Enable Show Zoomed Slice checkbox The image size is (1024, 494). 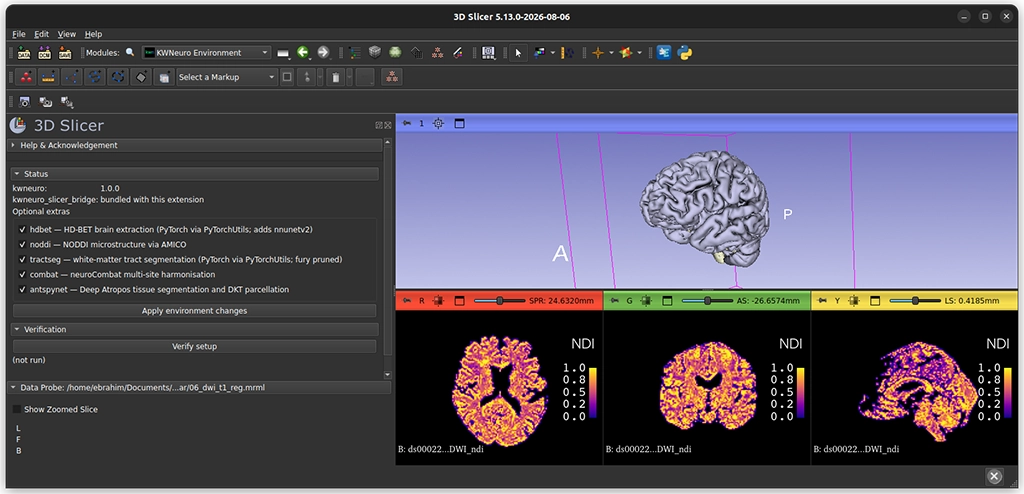pos(17,409)
